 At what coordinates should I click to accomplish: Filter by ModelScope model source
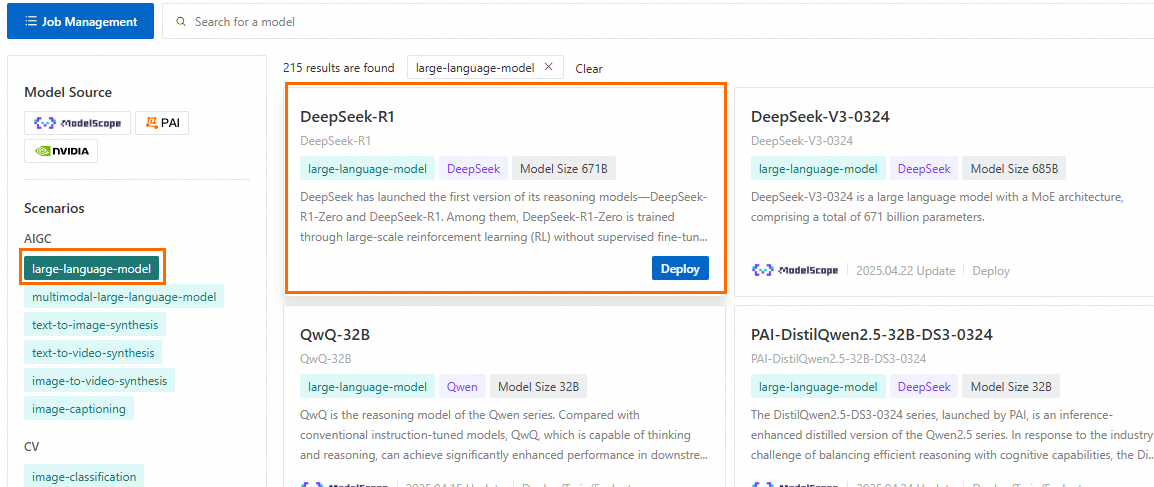click(x=77, y=123)
